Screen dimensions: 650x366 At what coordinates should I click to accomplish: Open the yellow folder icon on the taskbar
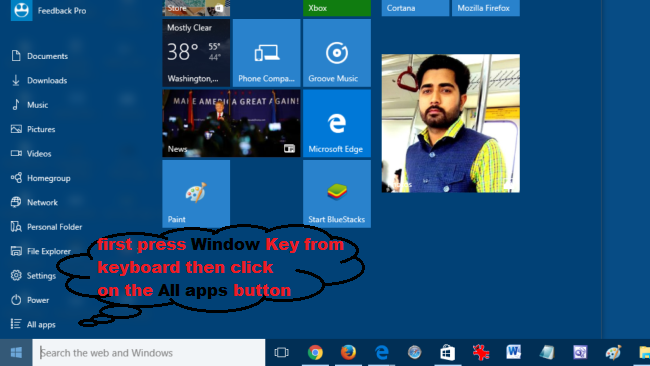click(x=644, y=353)
